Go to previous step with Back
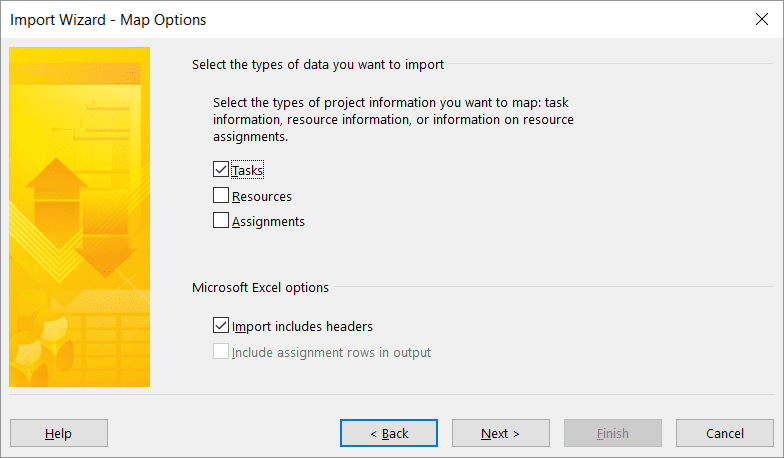The image size is (784, 458). 388,433
